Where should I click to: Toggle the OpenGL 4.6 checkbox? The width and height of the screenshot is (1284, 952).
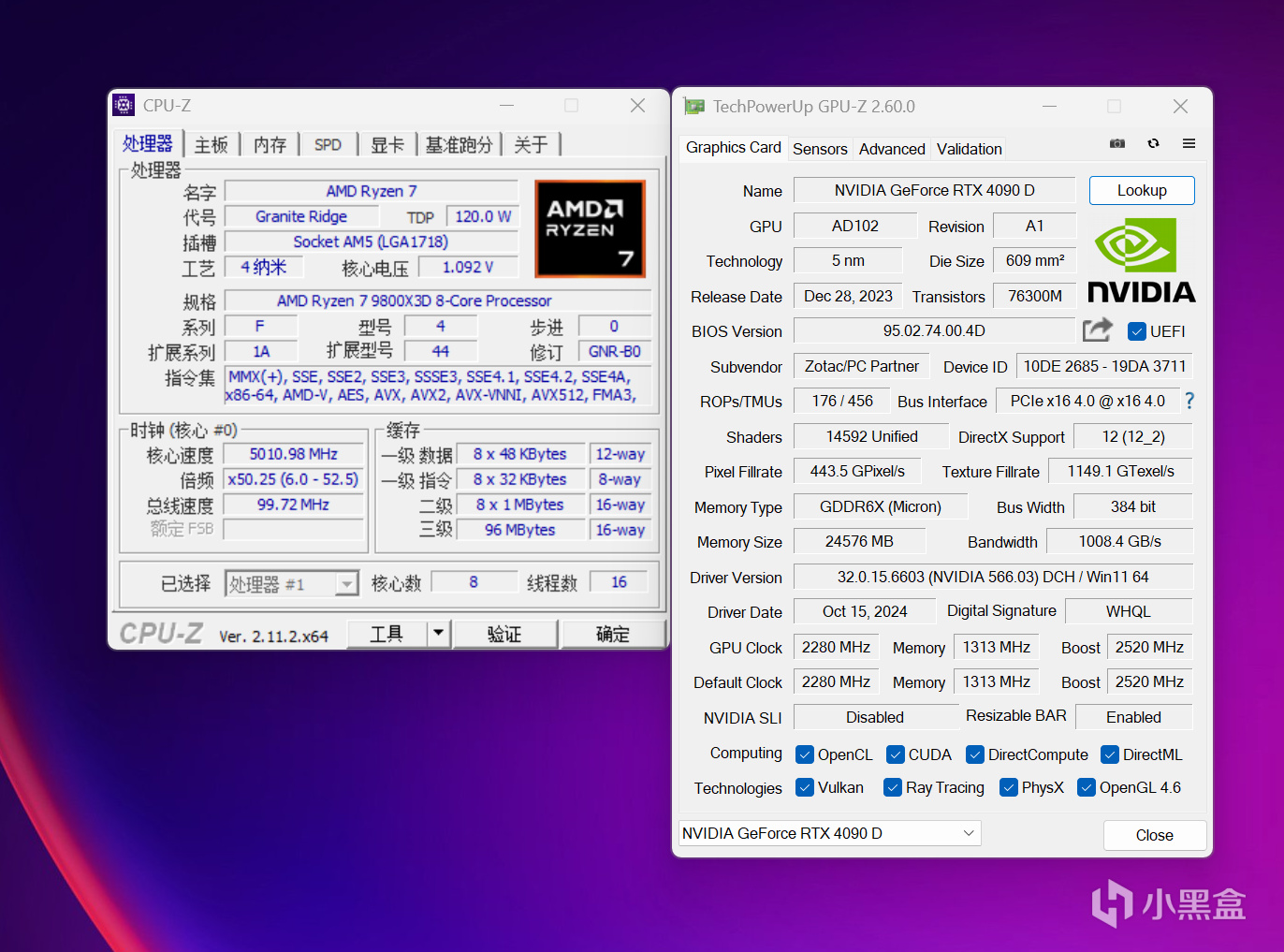coord(1086,787)
